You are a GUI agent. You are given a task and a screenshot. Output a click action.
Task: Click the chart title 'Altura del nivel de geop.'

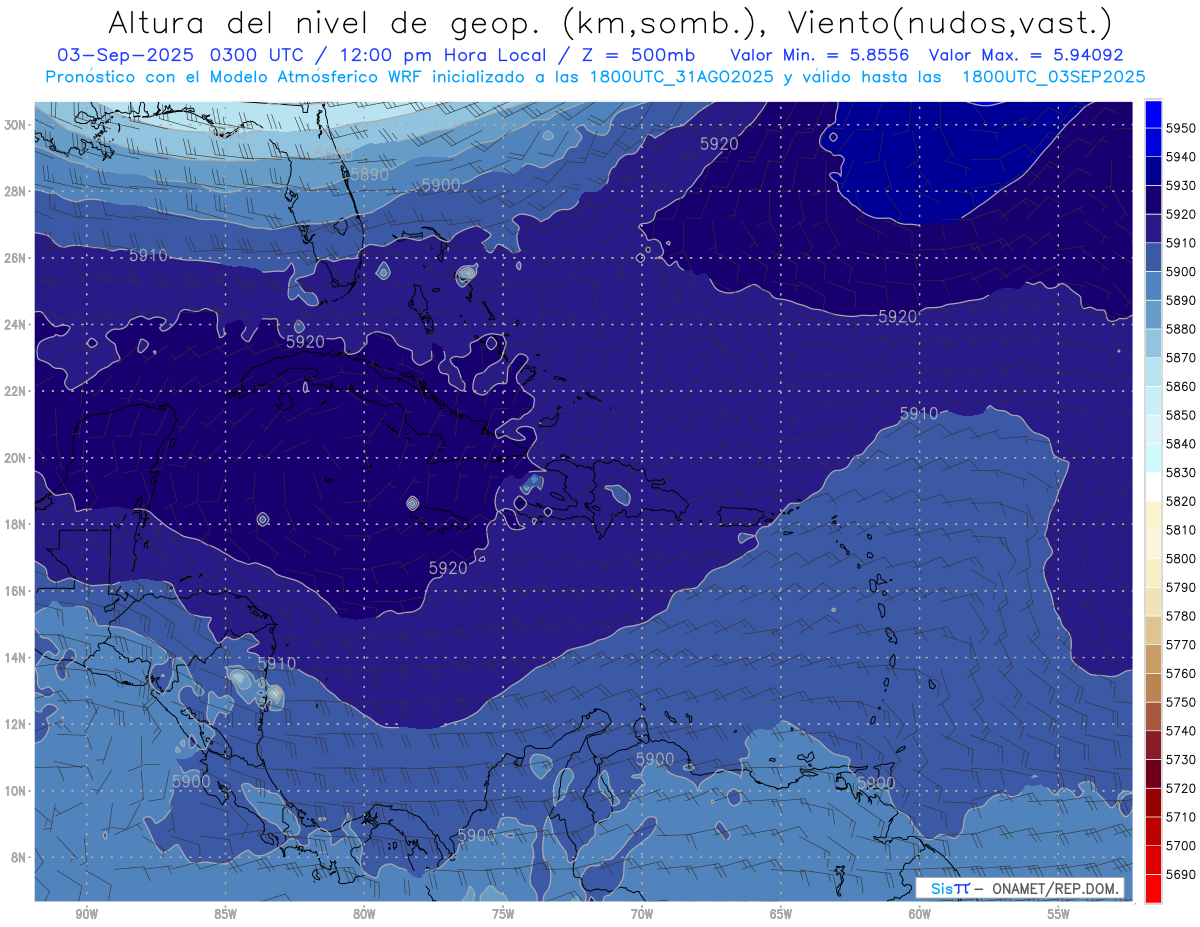(323, 21)
